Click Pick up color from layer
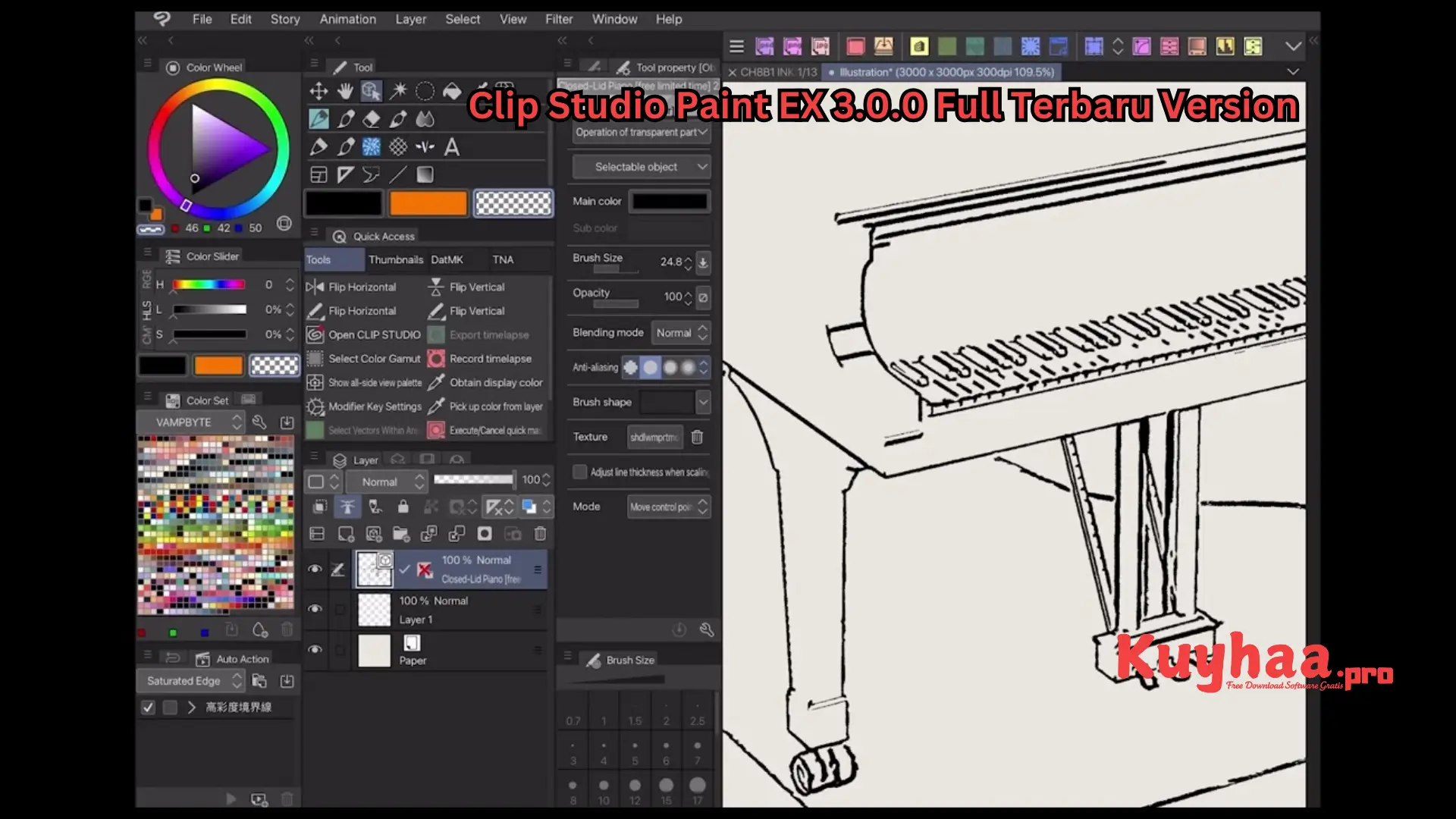1456x819 pixels. pyautogui.click(x=485, y=406)
